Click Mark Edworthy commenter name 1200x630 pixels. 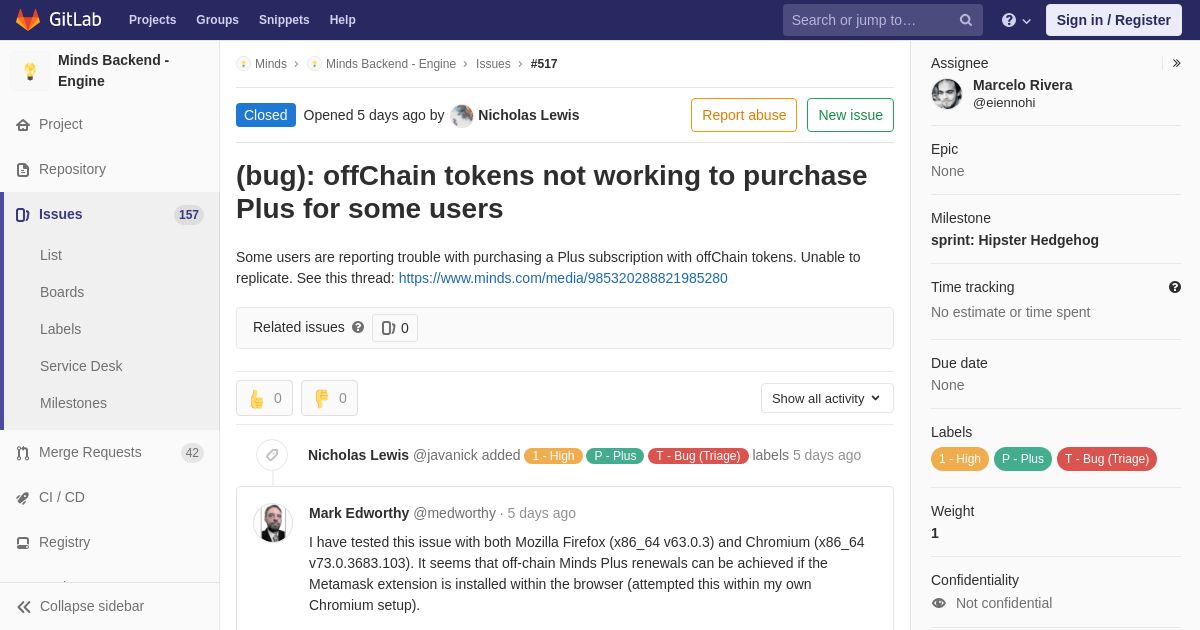[x=359, y=513]
